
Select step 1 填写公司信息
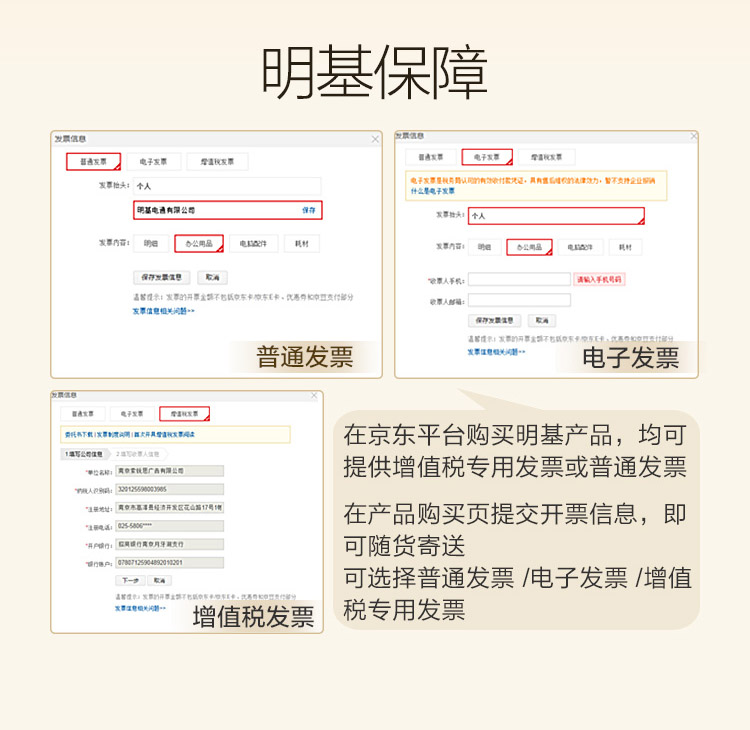coord(85,454)
